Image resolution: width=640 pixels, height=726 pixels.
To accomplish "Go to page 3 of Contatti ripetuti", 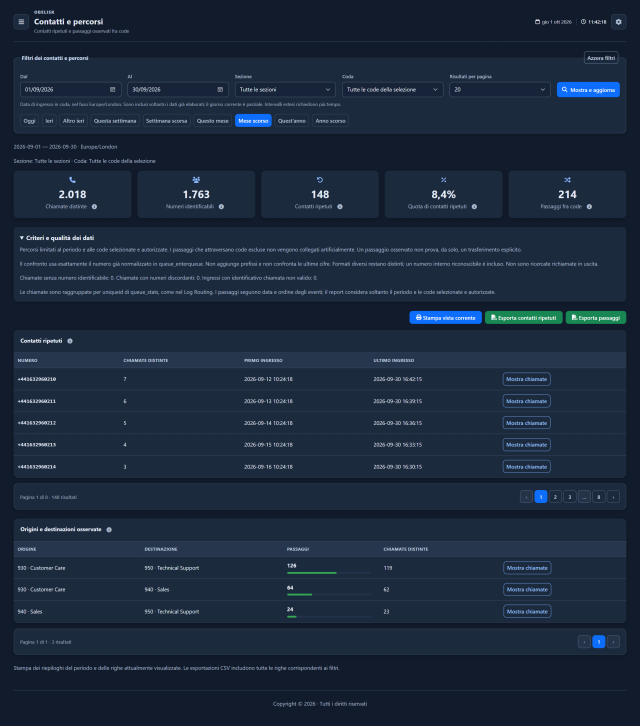I will (x=570, y=497).
